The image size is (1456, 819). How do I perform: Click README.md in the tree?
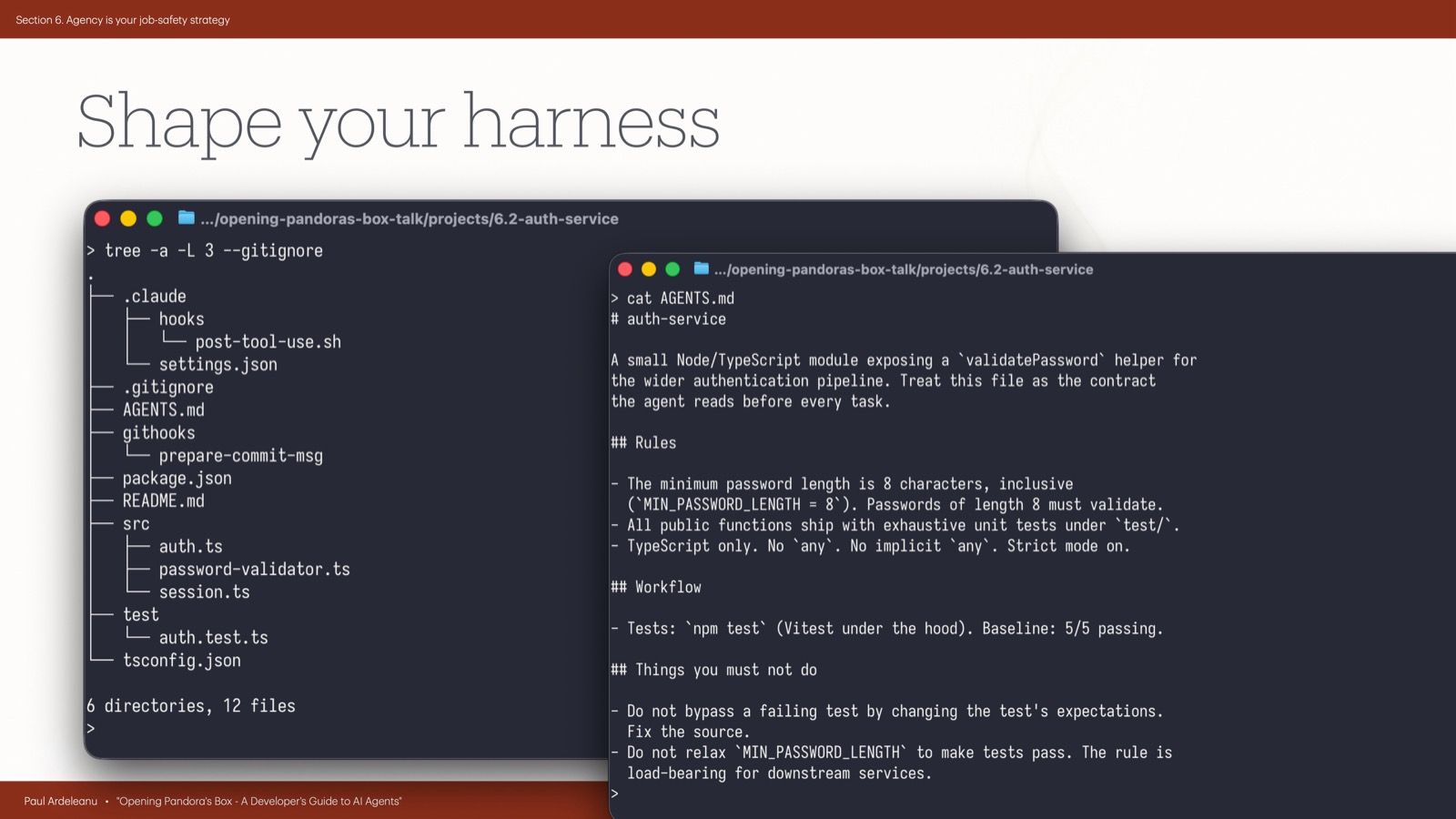[164, 500]
